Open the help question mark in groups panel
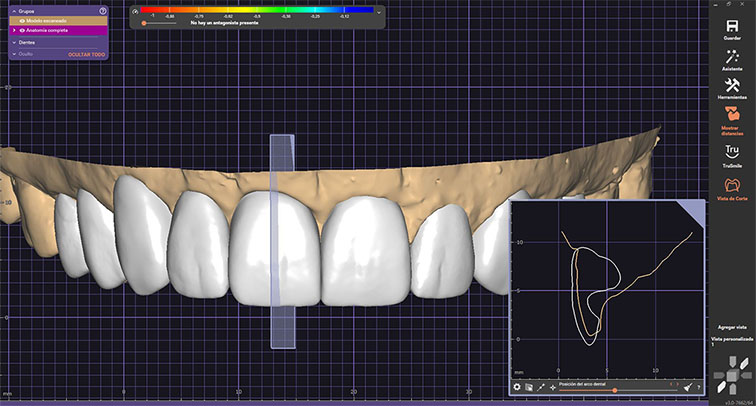This screenshot has height=406, width=756. coord(103,10)
